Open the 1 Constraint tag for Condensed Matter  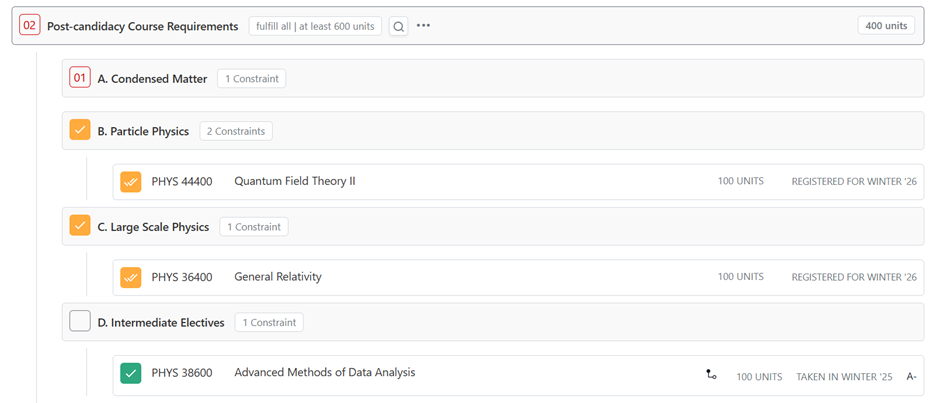click(251, 79)
